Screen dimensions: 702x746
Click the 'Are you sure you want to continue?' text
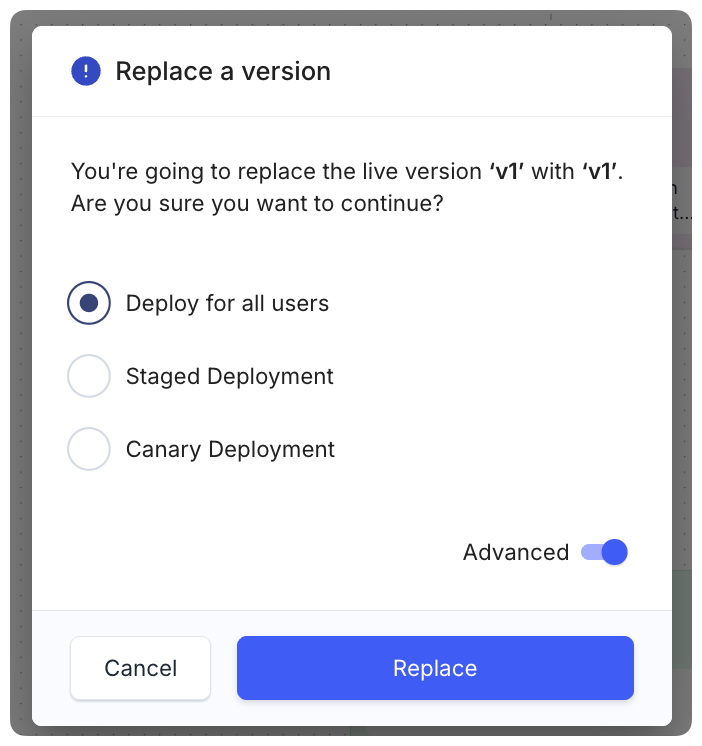tap(257, 204)
